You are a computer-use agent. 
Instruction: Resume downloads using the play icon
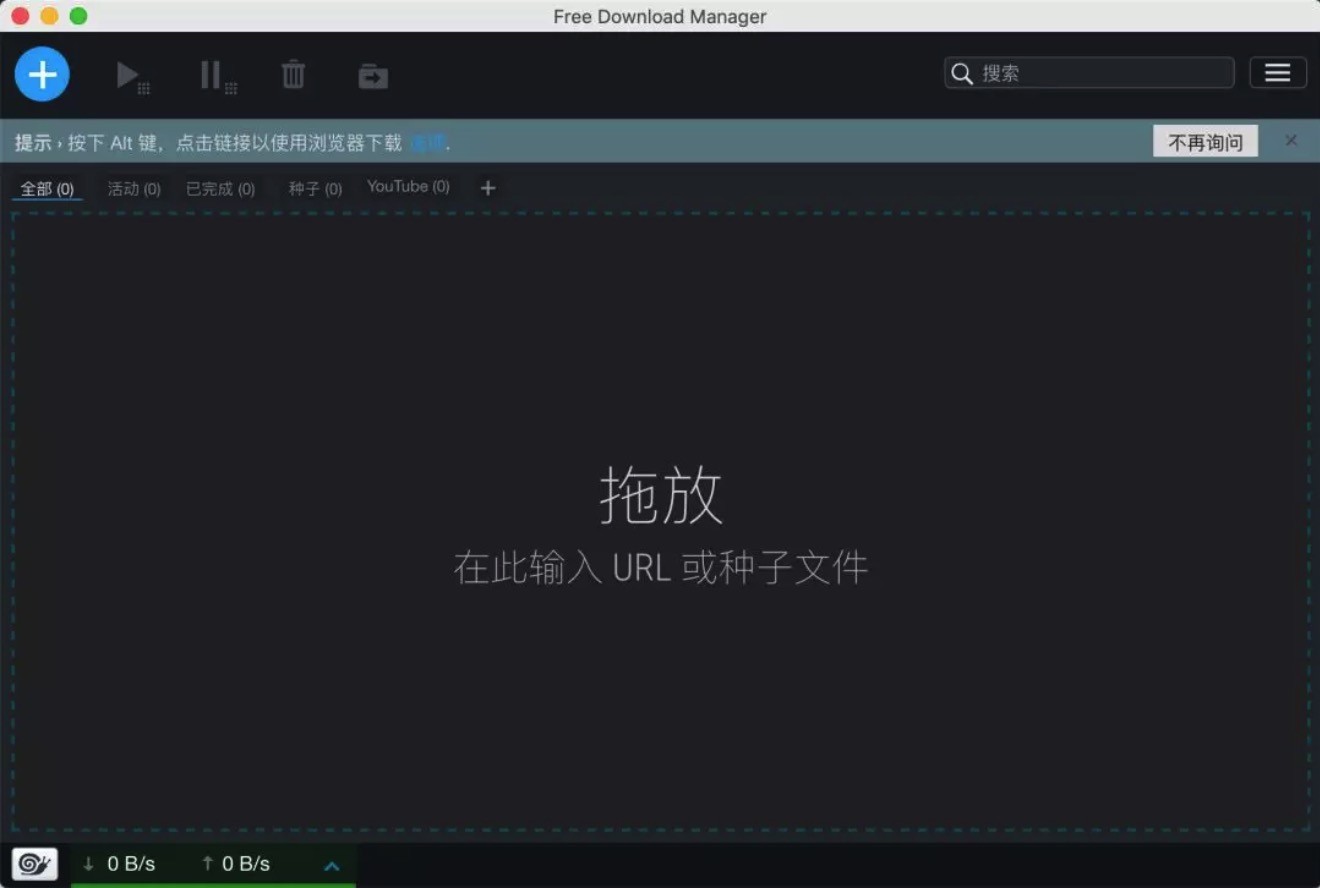(131, 74)
